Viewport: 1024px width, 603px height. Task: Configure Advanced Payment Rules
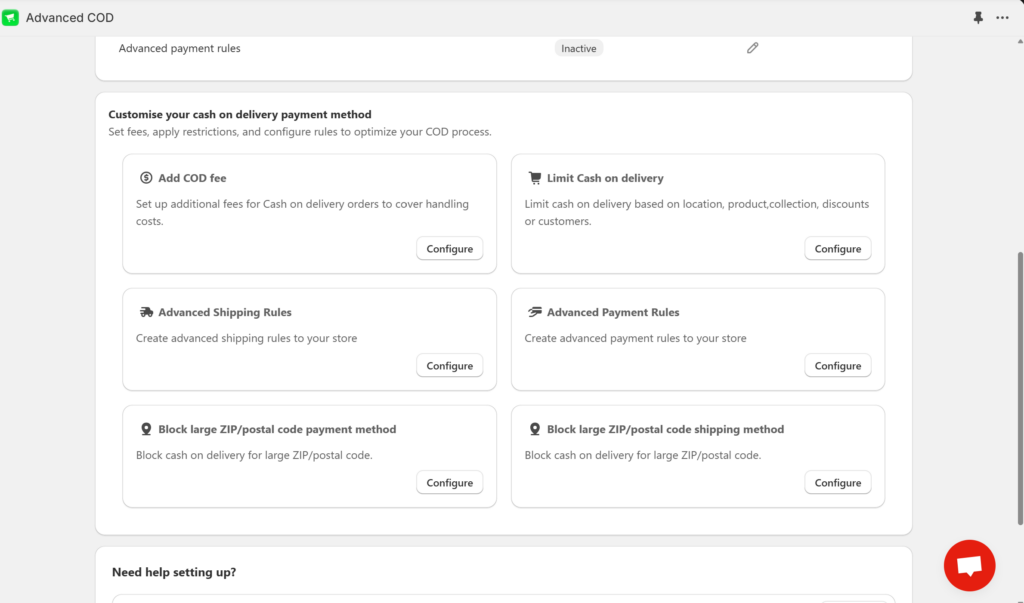(837, 366)
